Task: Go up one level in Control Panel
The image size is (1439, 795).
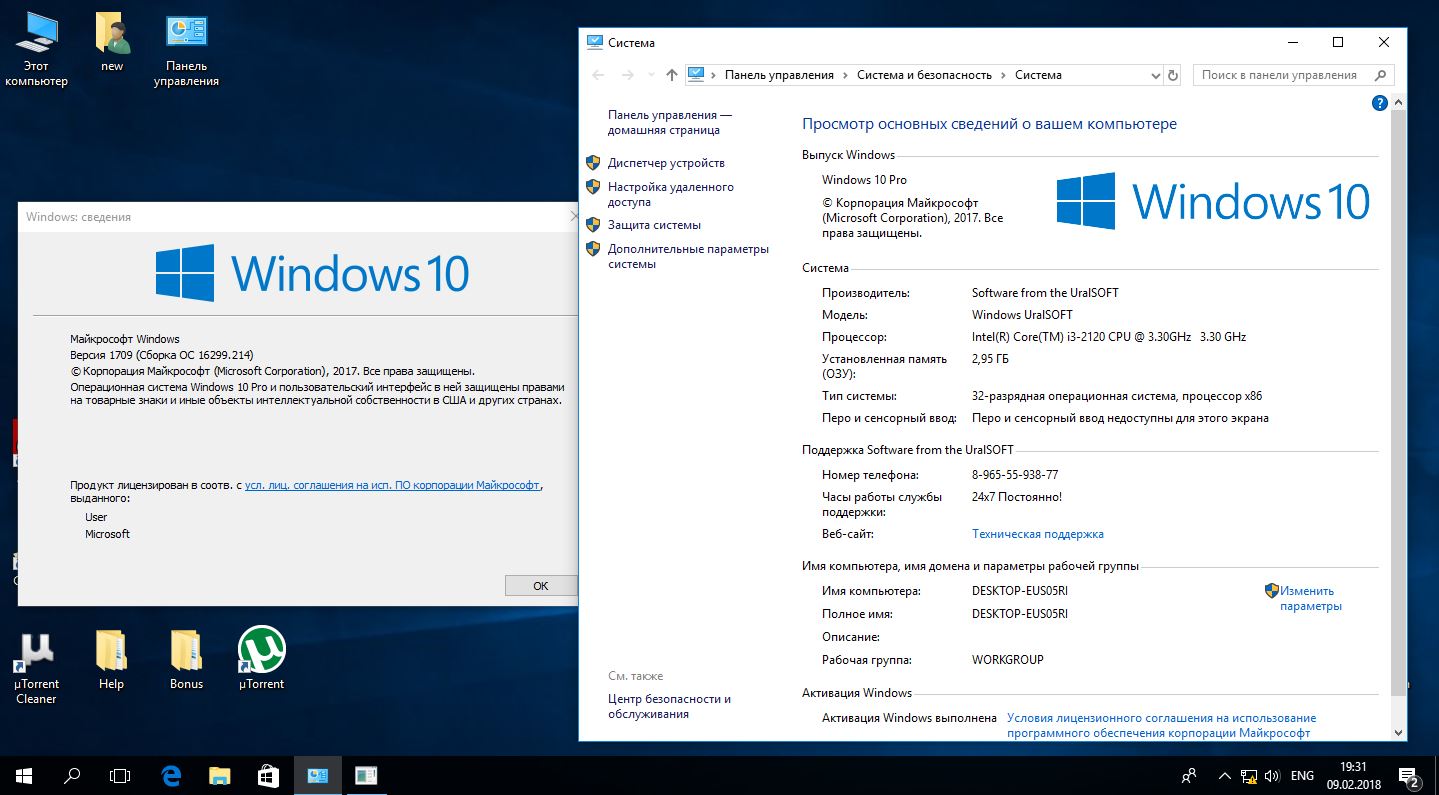Action: click(671, 75)
